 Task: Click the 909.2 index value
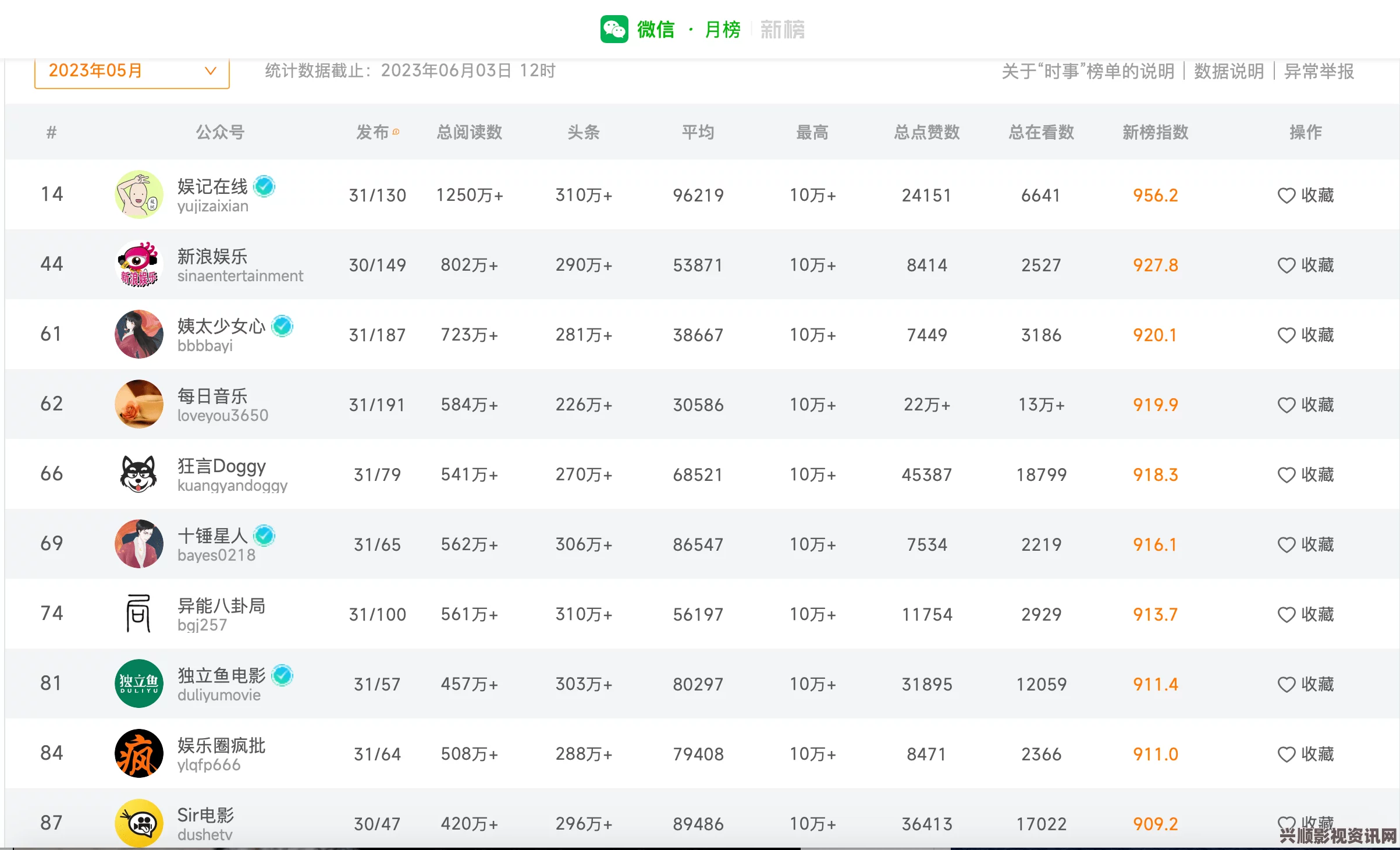click(1156, 824)
